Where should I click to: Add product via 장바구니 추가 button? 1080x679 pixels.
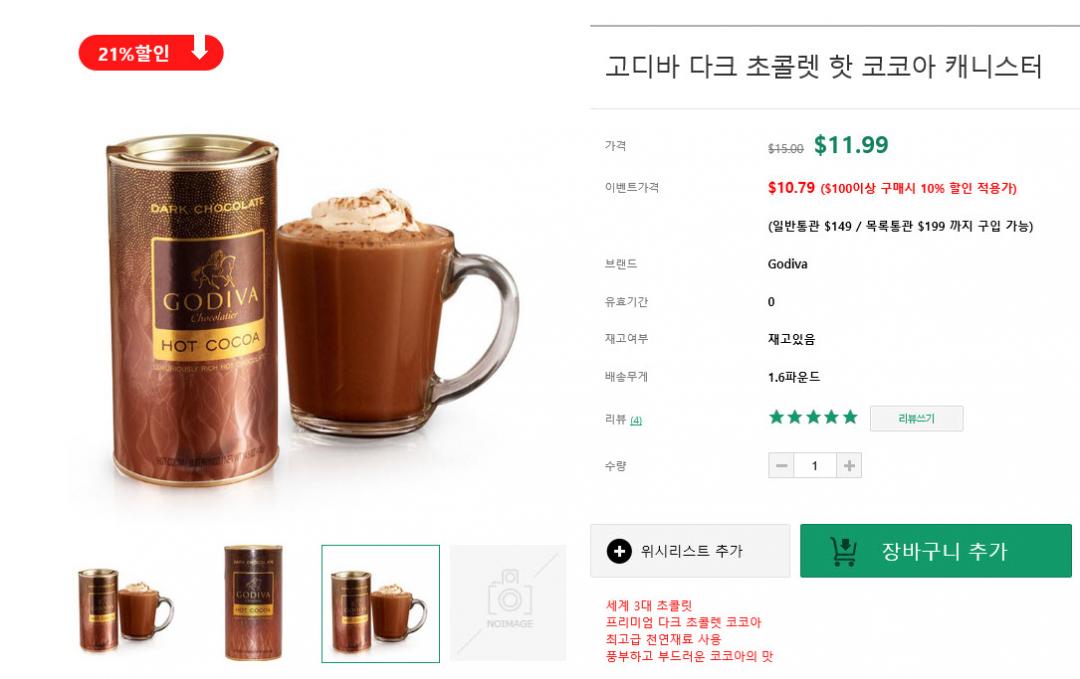coord(935,551)
